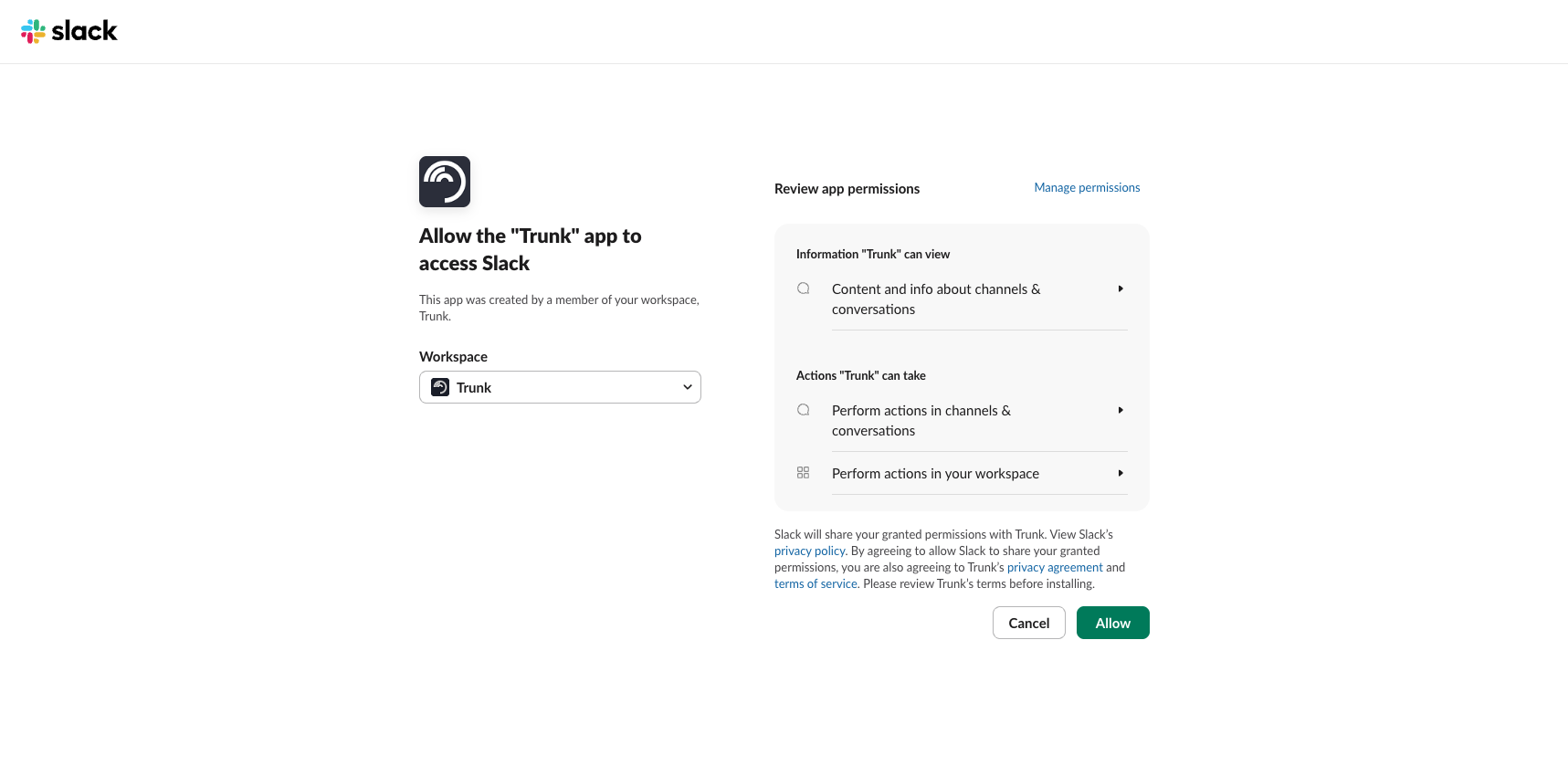Image resolution: width=1568 pixels, height=766 pixels.
Task: Click the Content and info about channels row text
Action: click(x=935, y=299)
